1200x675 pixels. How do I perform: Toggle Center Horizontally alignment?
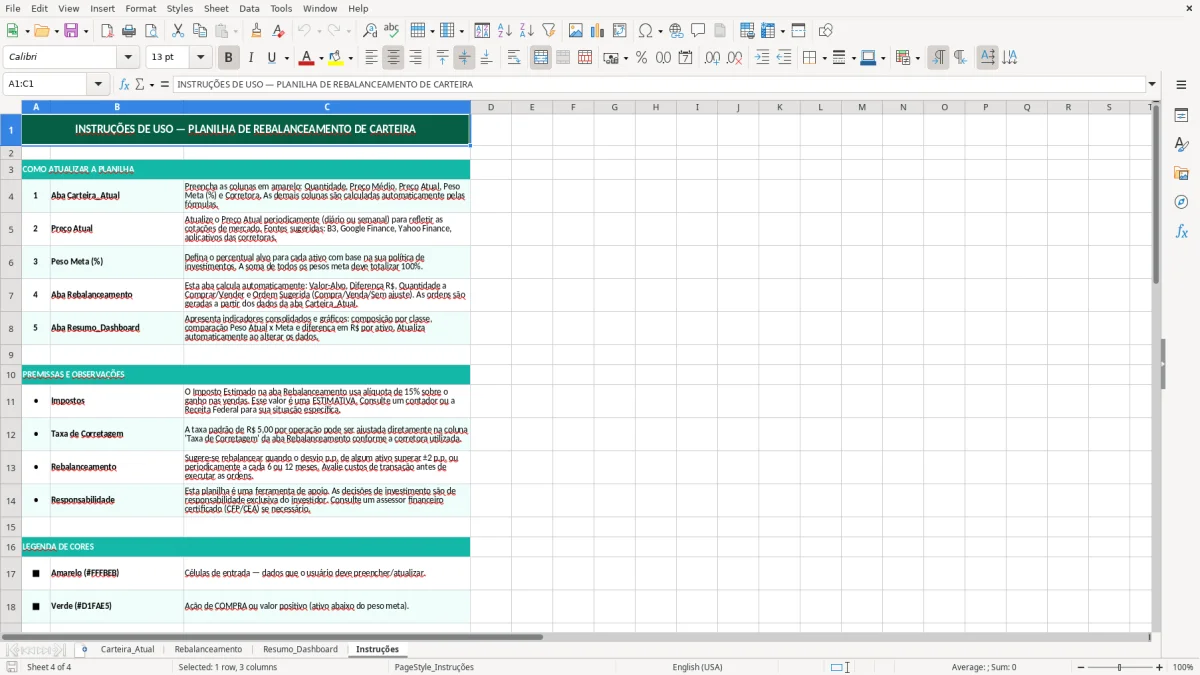click(x=393, y=58)
